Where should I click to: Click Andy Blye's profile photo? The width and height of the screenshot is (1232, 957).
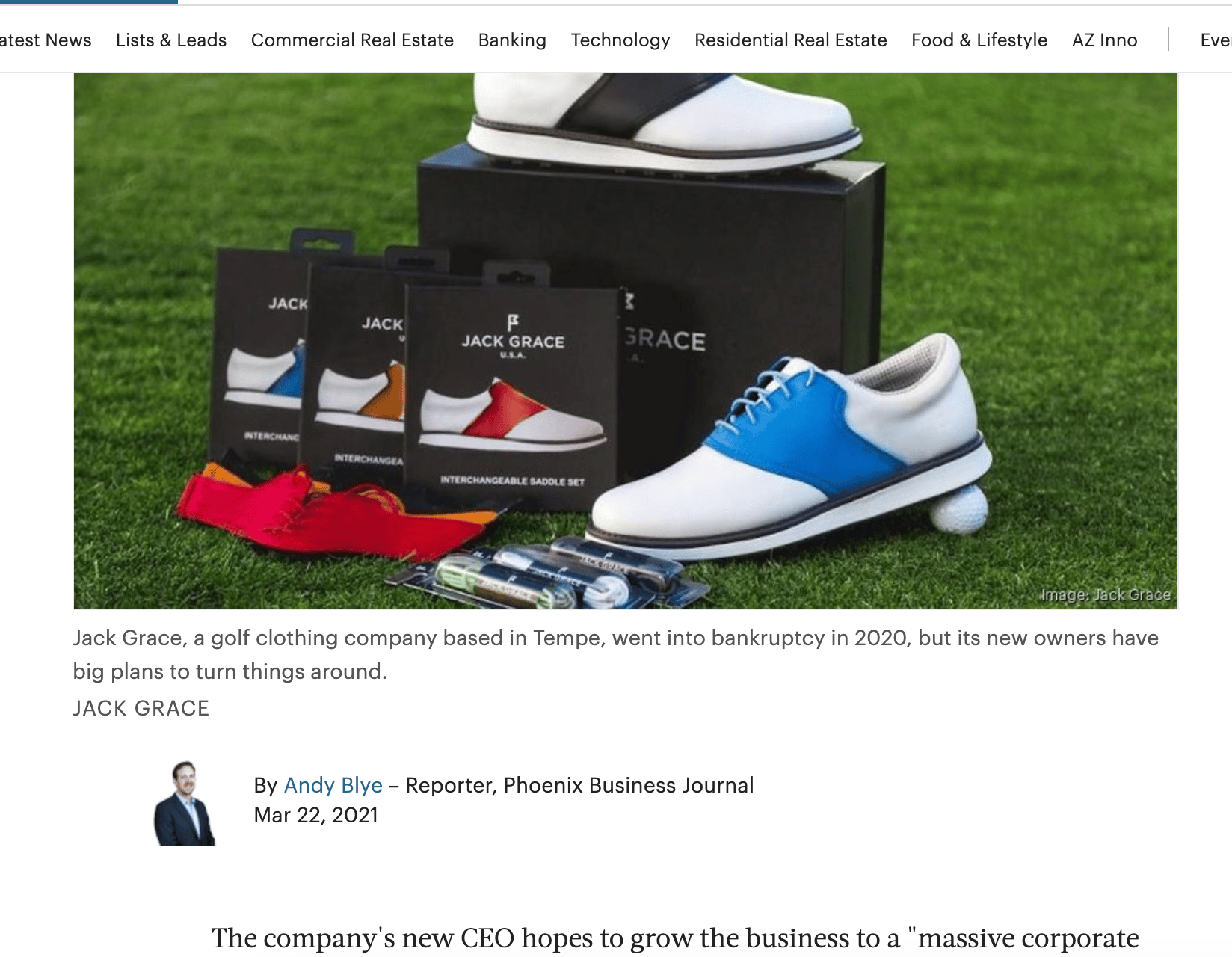pyautogui.click(x=185, y=803)
